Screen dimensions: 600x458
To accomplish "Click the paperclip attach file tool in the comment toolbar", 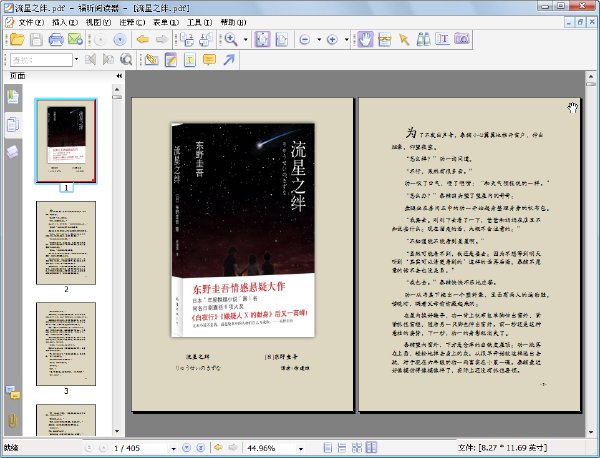I will click(x=152, y=60).
